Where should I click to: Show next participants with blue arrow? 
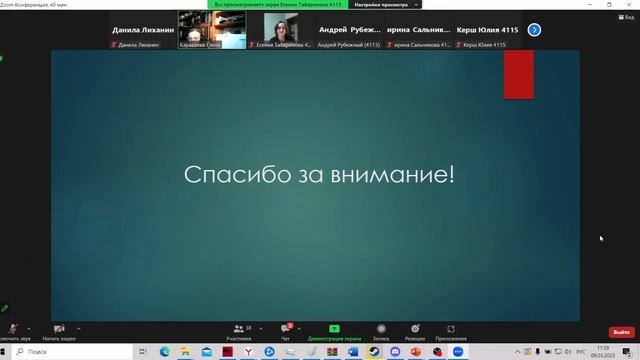534,30
